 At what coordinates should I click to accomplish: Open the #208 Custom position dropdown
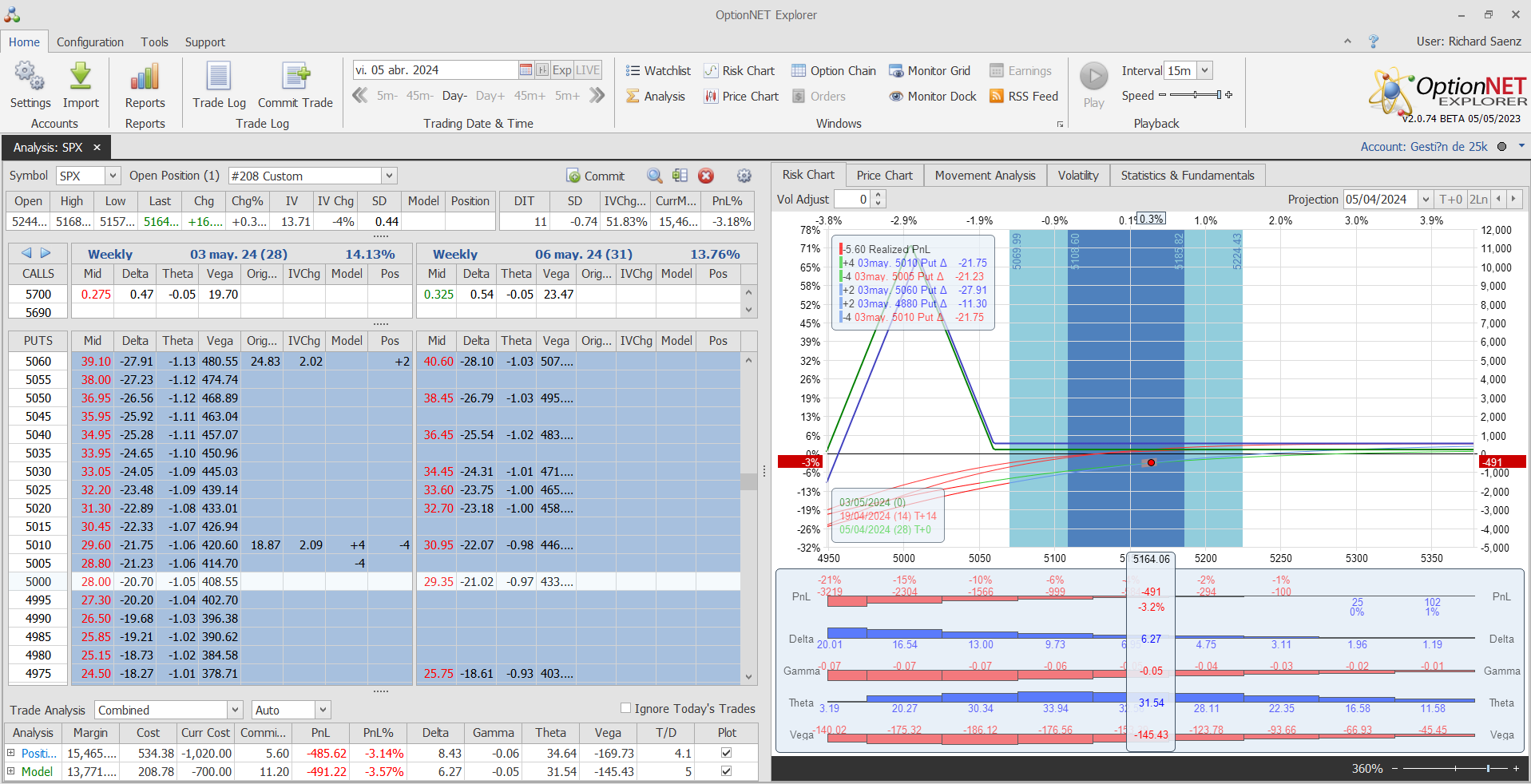[389, 176]
